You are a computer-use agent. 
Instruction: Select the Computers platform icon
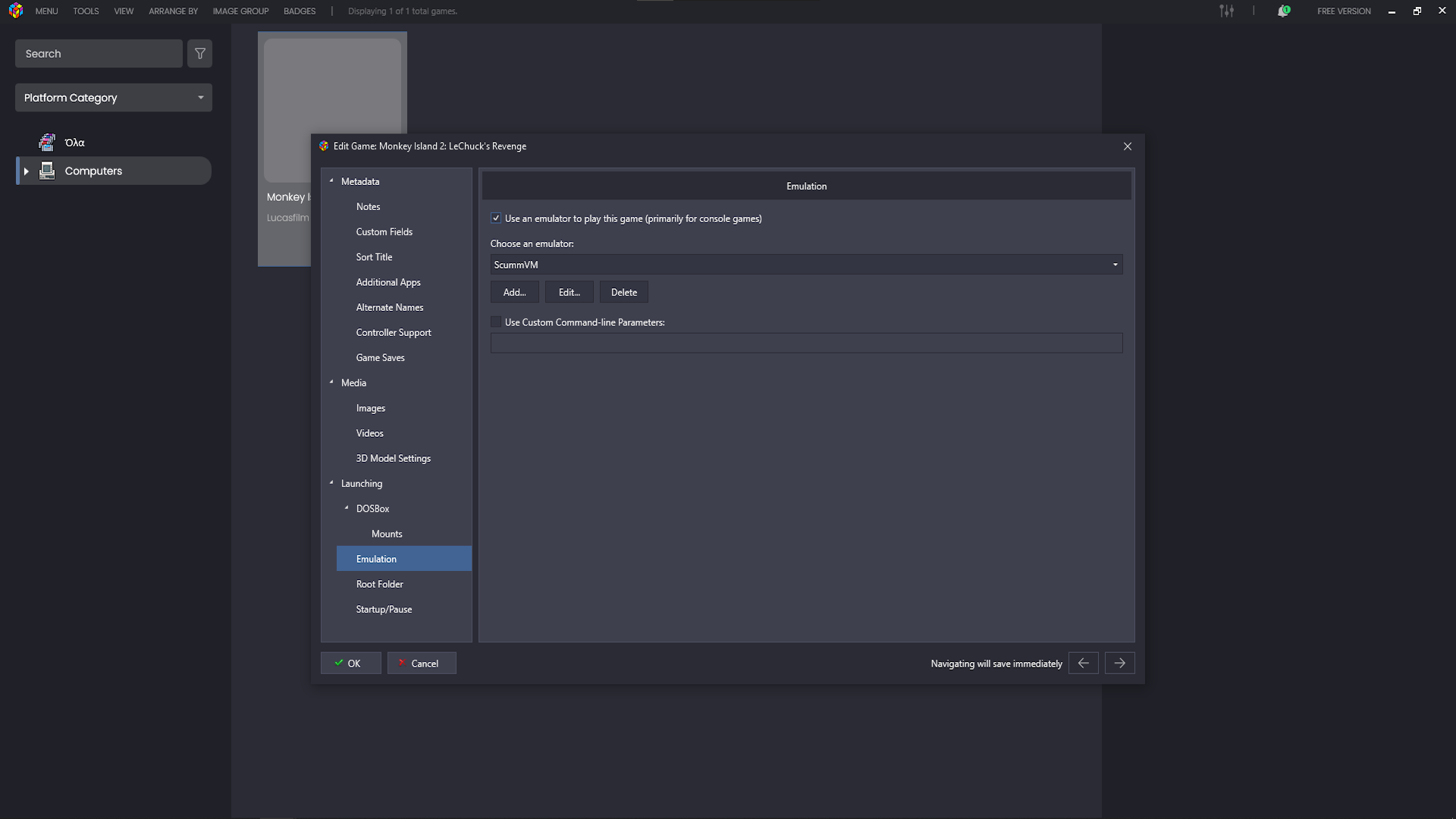click(47, 171)
